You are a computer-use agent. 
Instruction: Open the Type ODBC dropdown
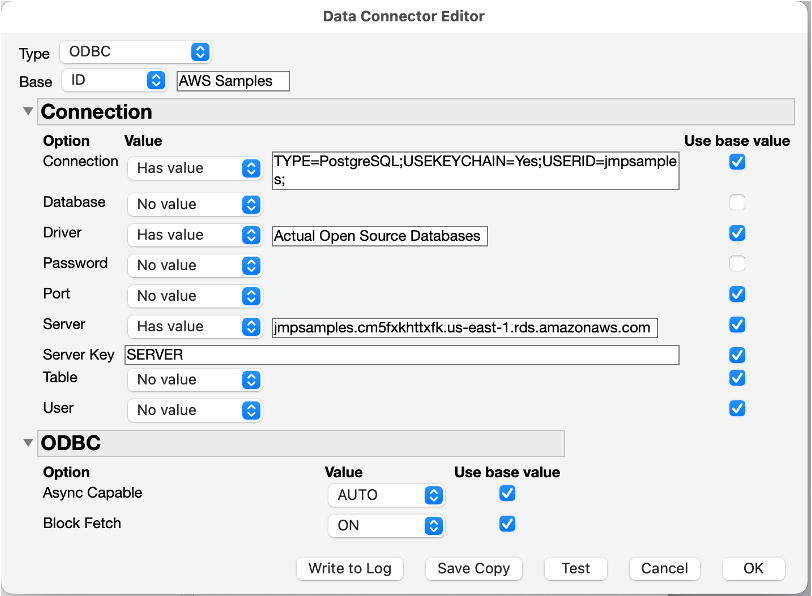[x=135, y=52]
